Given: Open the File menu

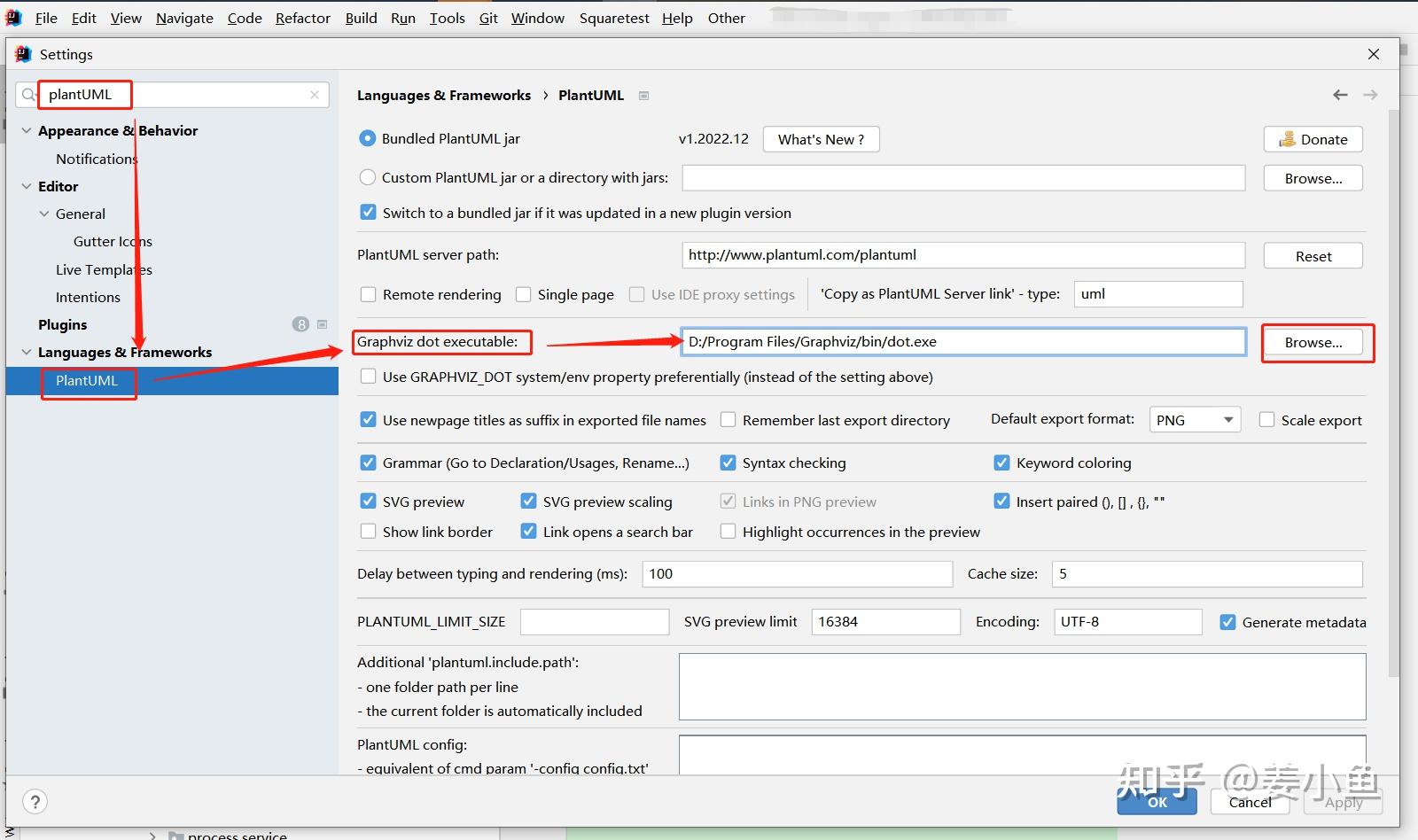Looking at the screenshot, I should (x=46, y=18).
